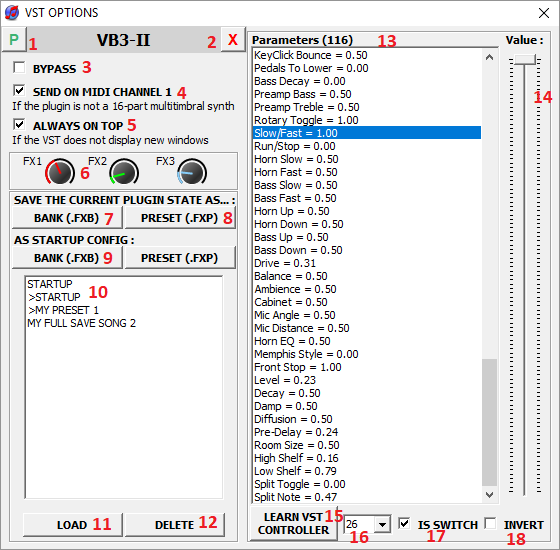Image resolution: width=560 pixels, height=550 pixels.
Task: Toggle Send on MIDI Channel 1 checkbox
Action: click(19, 90)
